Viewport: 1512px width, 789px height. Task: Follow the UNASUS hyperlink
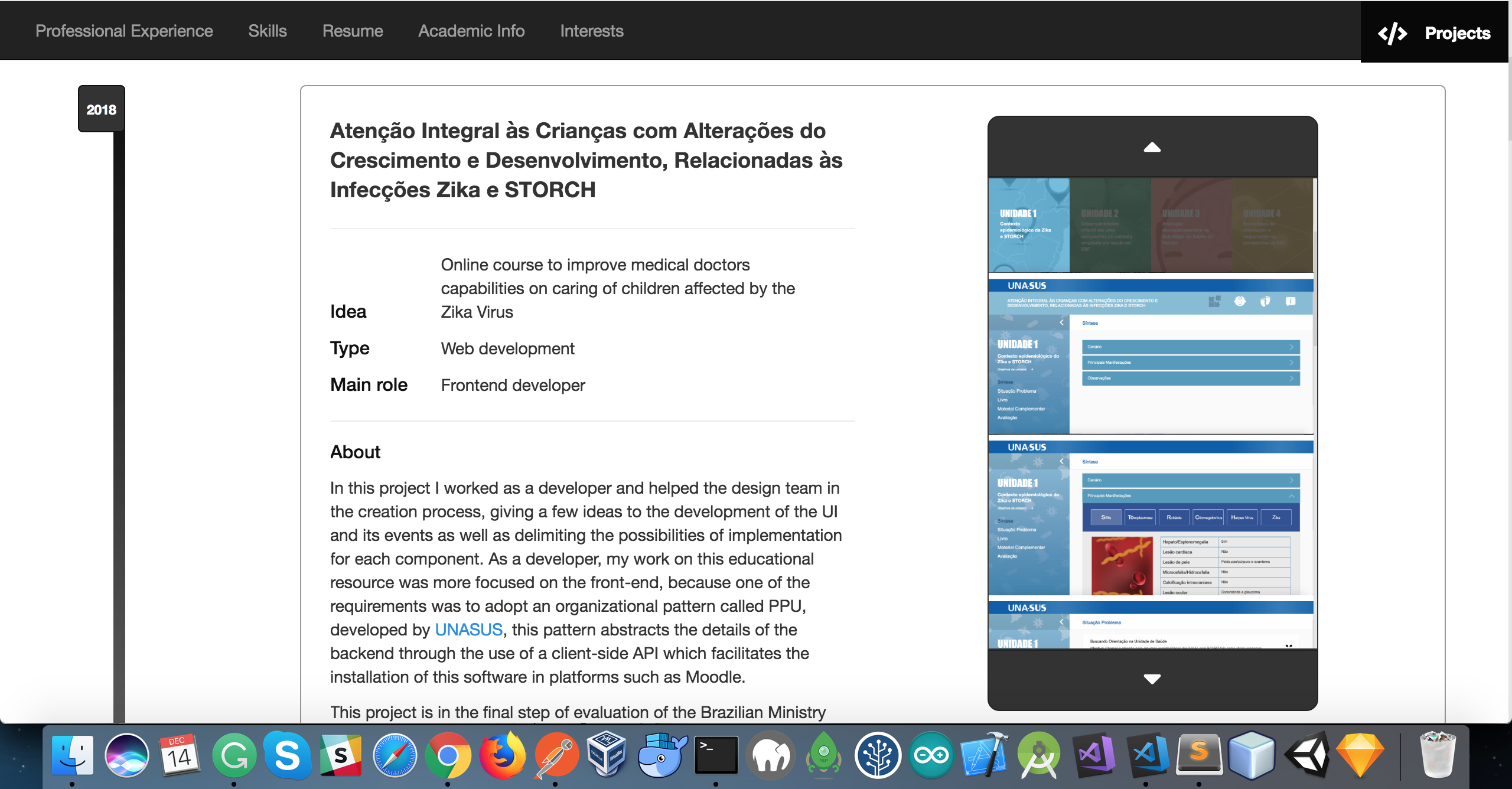(468, 630)
